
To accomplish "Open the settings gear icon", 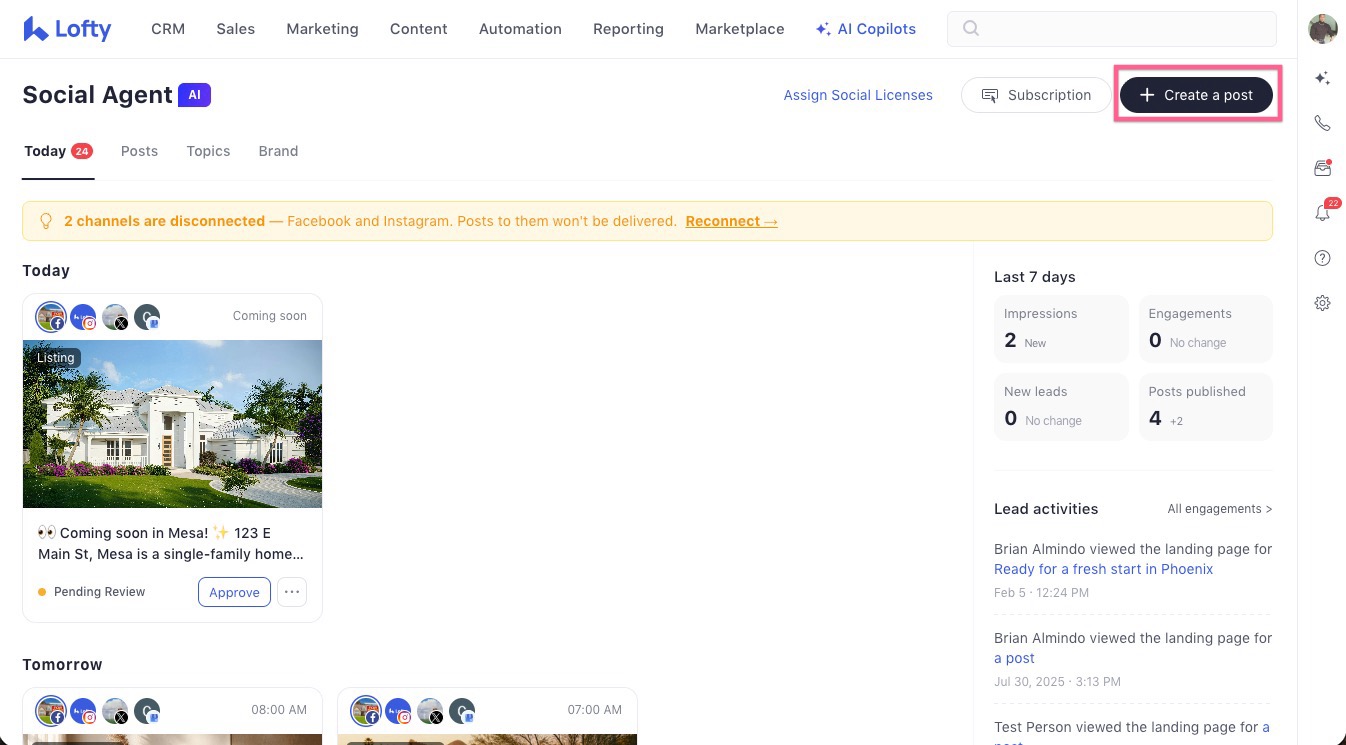I will 1322,303.
